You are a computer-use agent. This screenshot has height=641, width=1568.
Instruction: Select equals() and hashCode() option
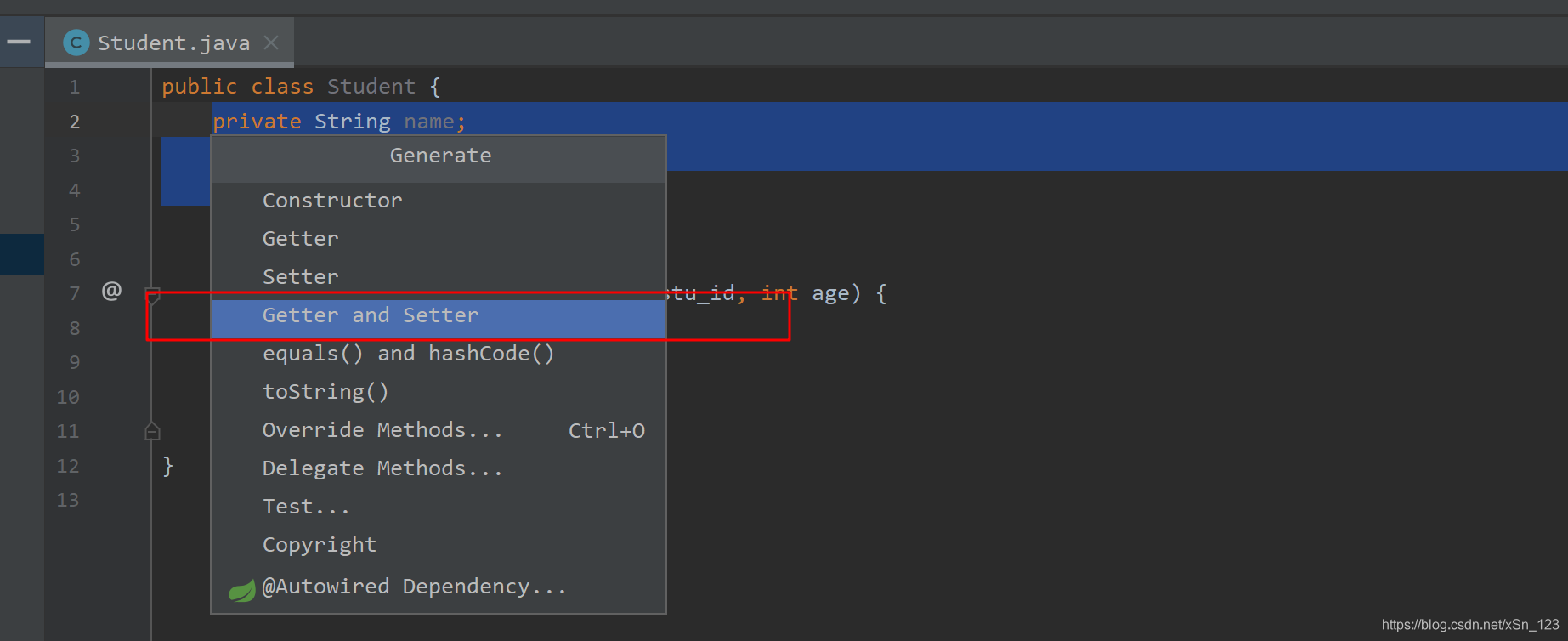pos(439,354)
